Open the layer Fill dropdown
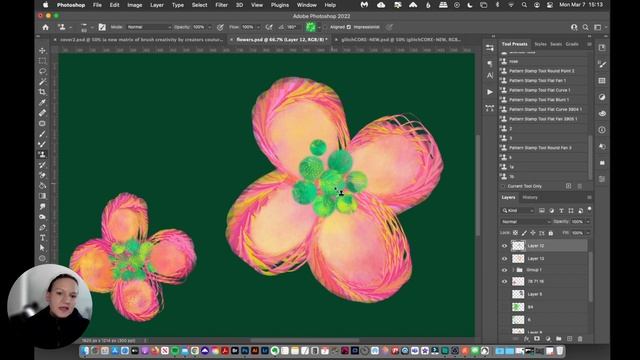The height and width of the screenshot is (360, 640). point(588,233)
